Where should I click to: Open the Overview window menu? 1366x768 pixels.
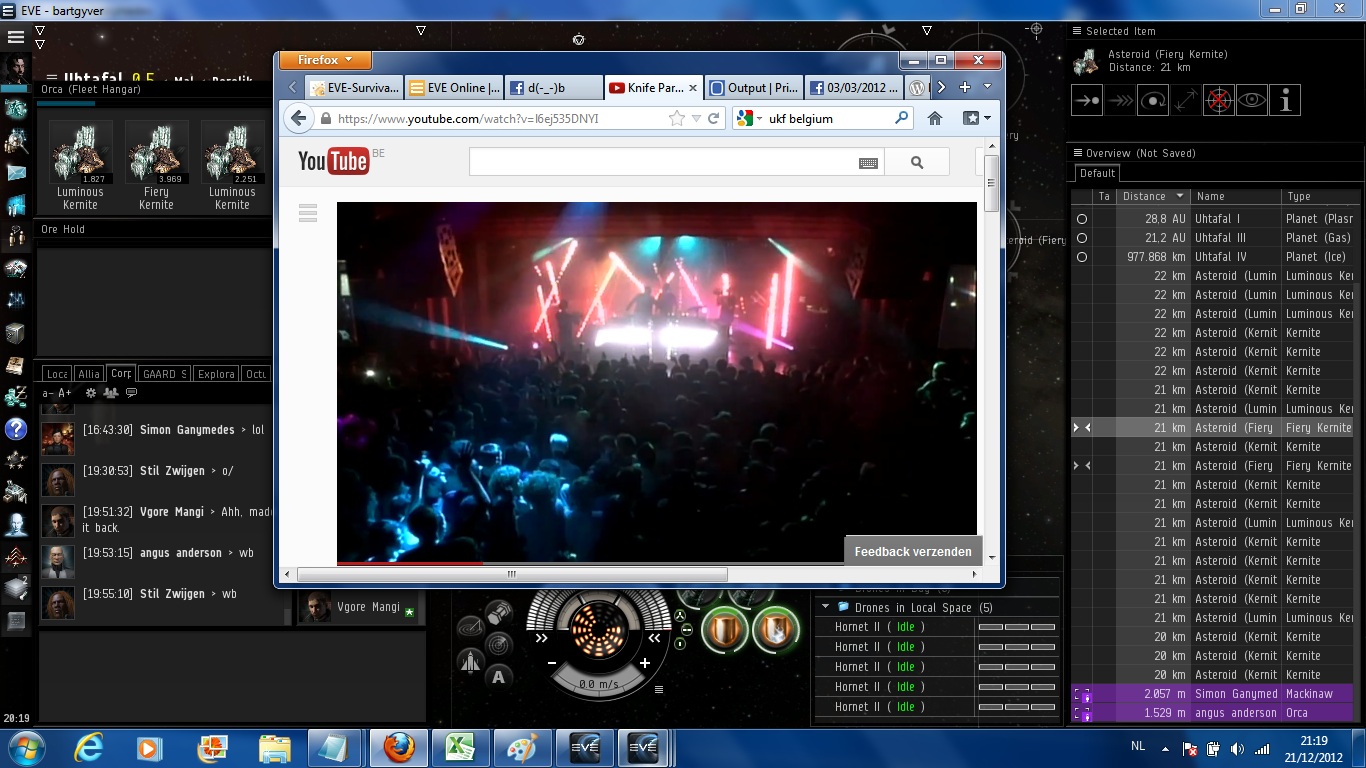pos(1078,153)
